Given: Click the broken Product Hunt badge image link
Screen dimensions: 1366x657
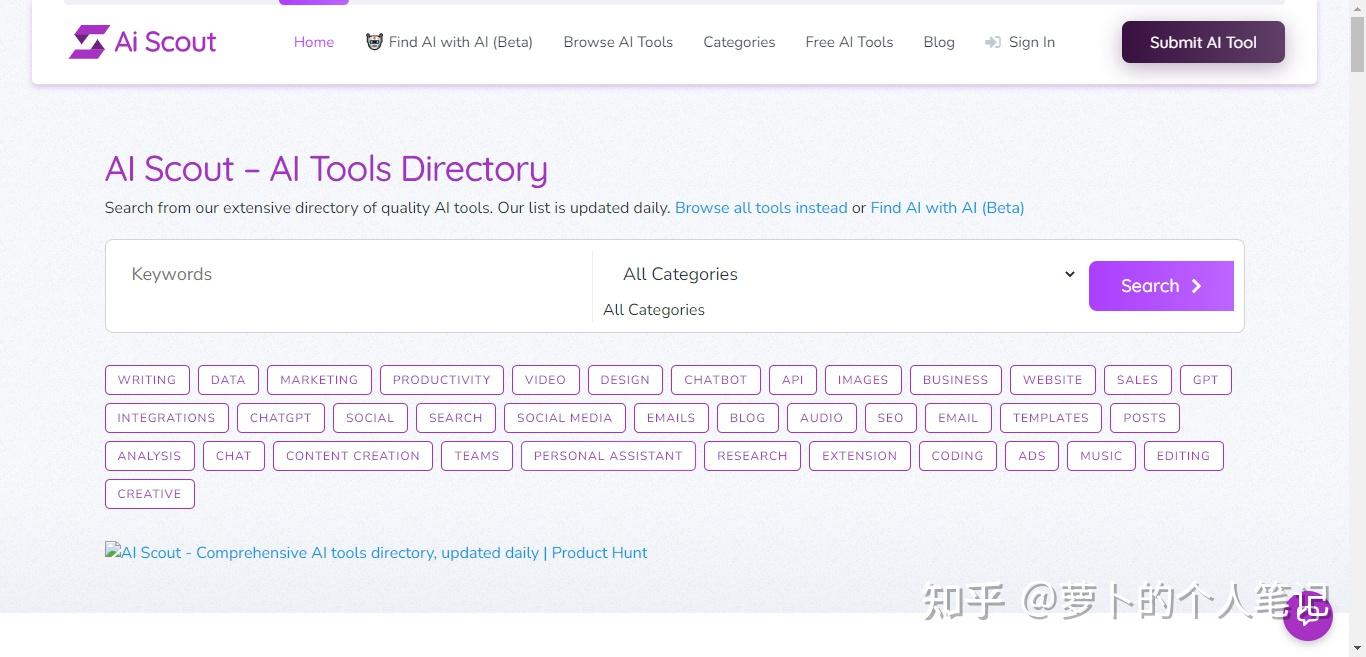Looking at the screenshot, I should pyautogui.click(x=375, y=552).
